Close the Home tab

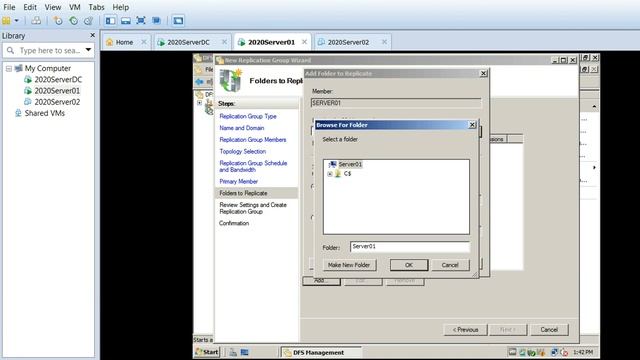point(144,42)
